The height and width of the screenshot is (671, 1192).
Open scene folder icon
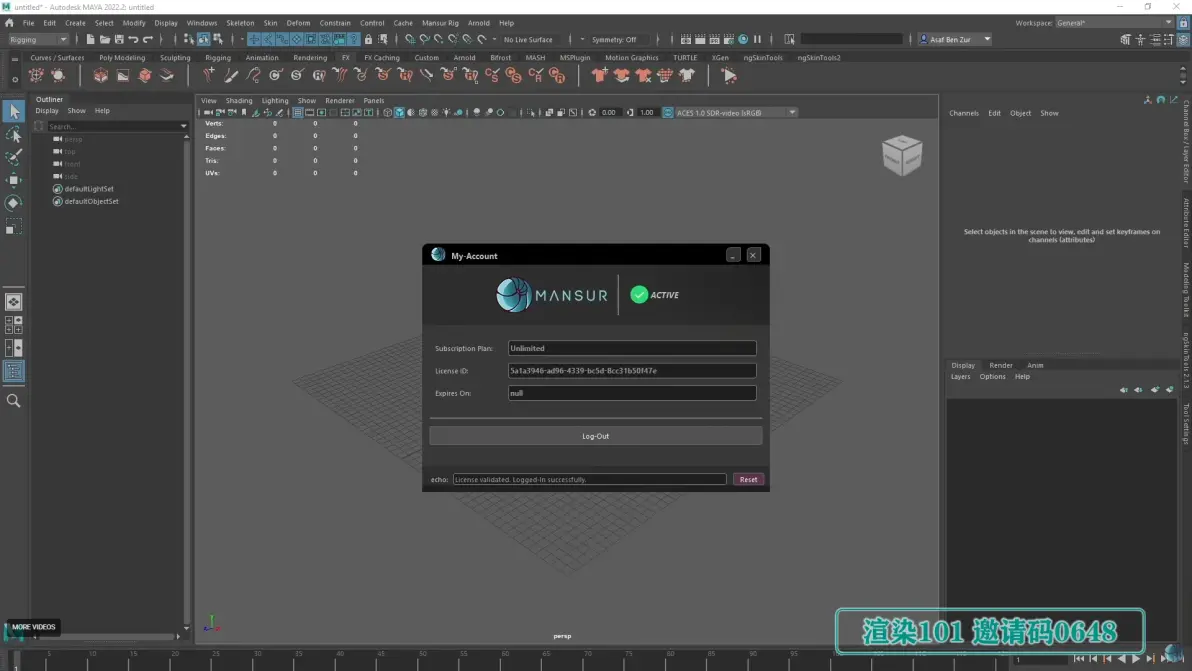pos(105,40)
